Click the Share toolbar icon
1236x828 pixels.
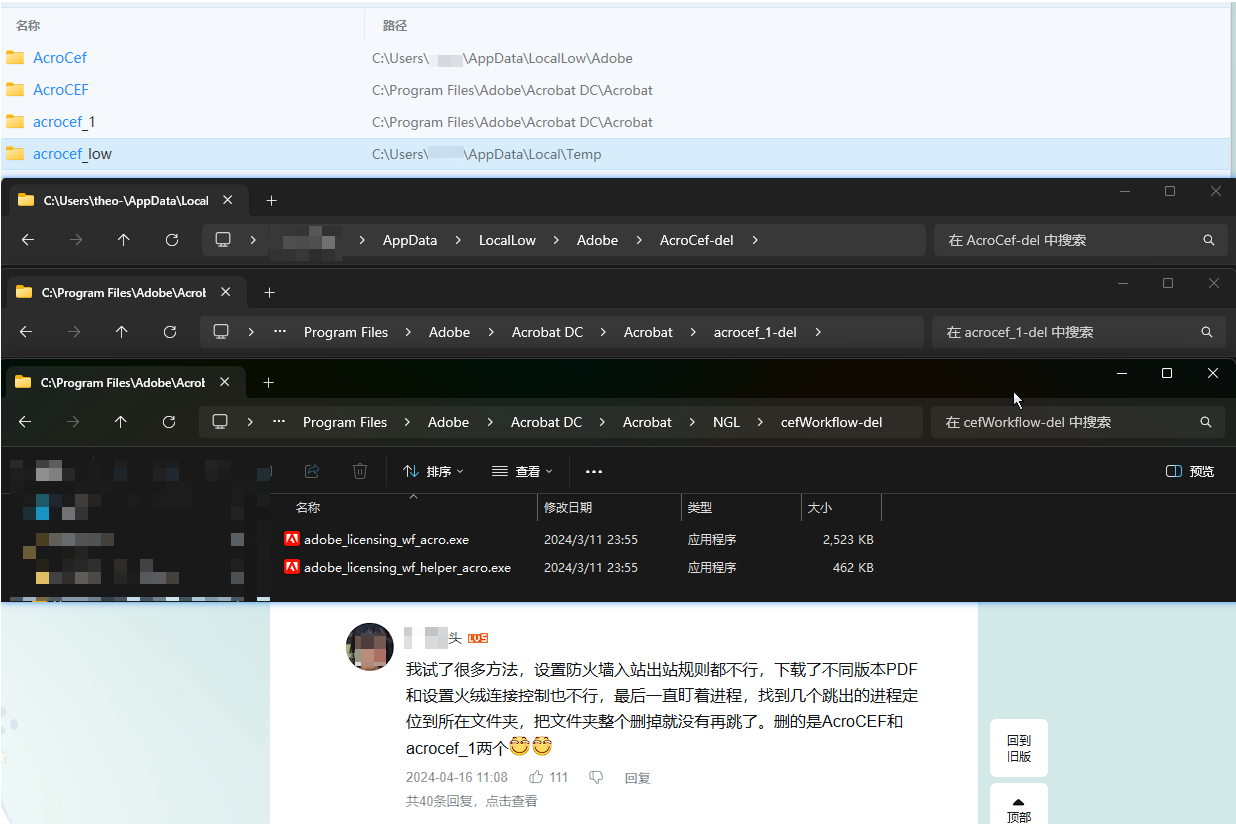click(x=312, y=471)
